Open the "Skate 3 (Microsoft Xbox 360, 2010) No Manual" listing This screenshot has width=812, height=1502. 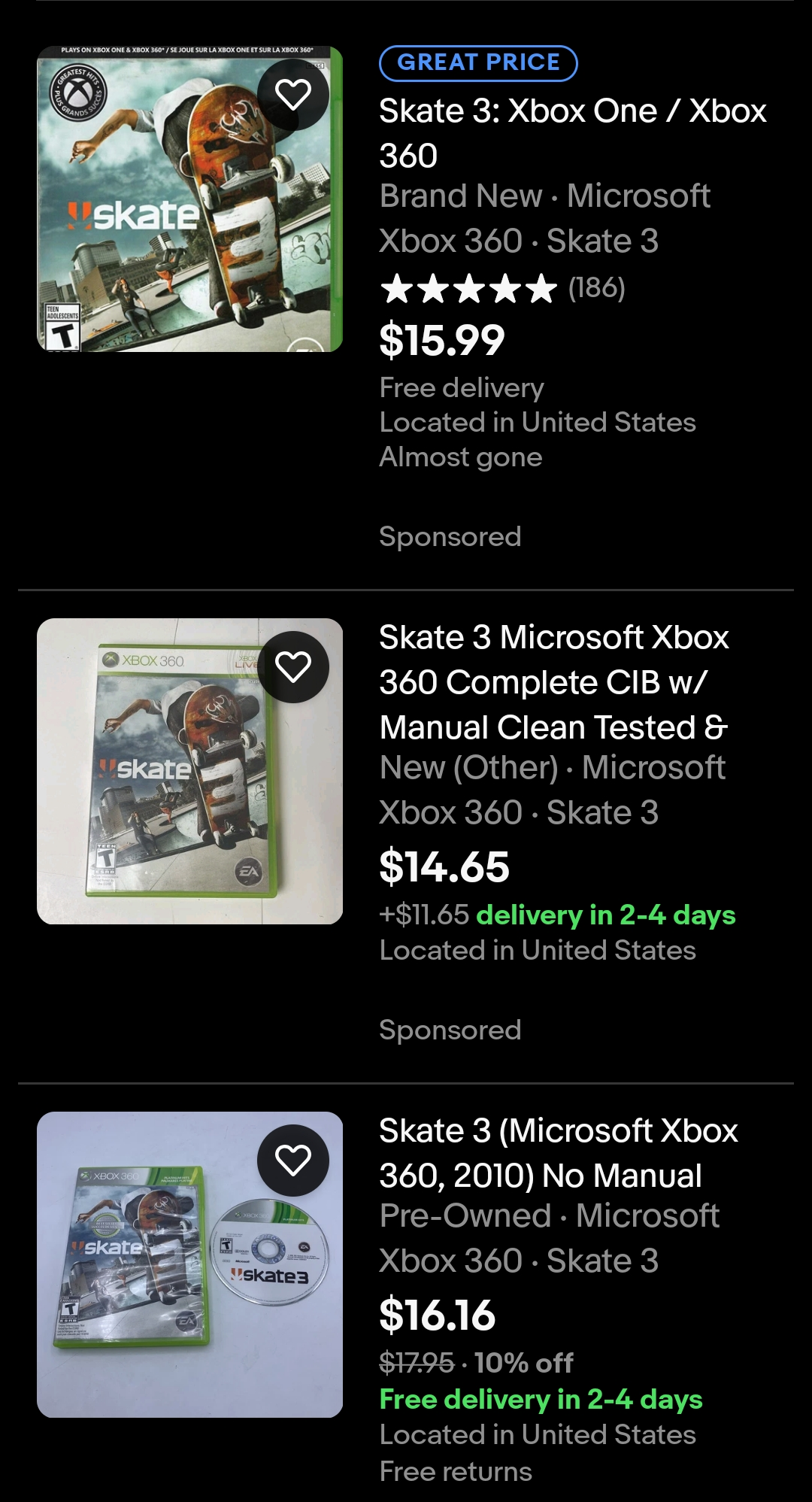(x=558, y=1153)
